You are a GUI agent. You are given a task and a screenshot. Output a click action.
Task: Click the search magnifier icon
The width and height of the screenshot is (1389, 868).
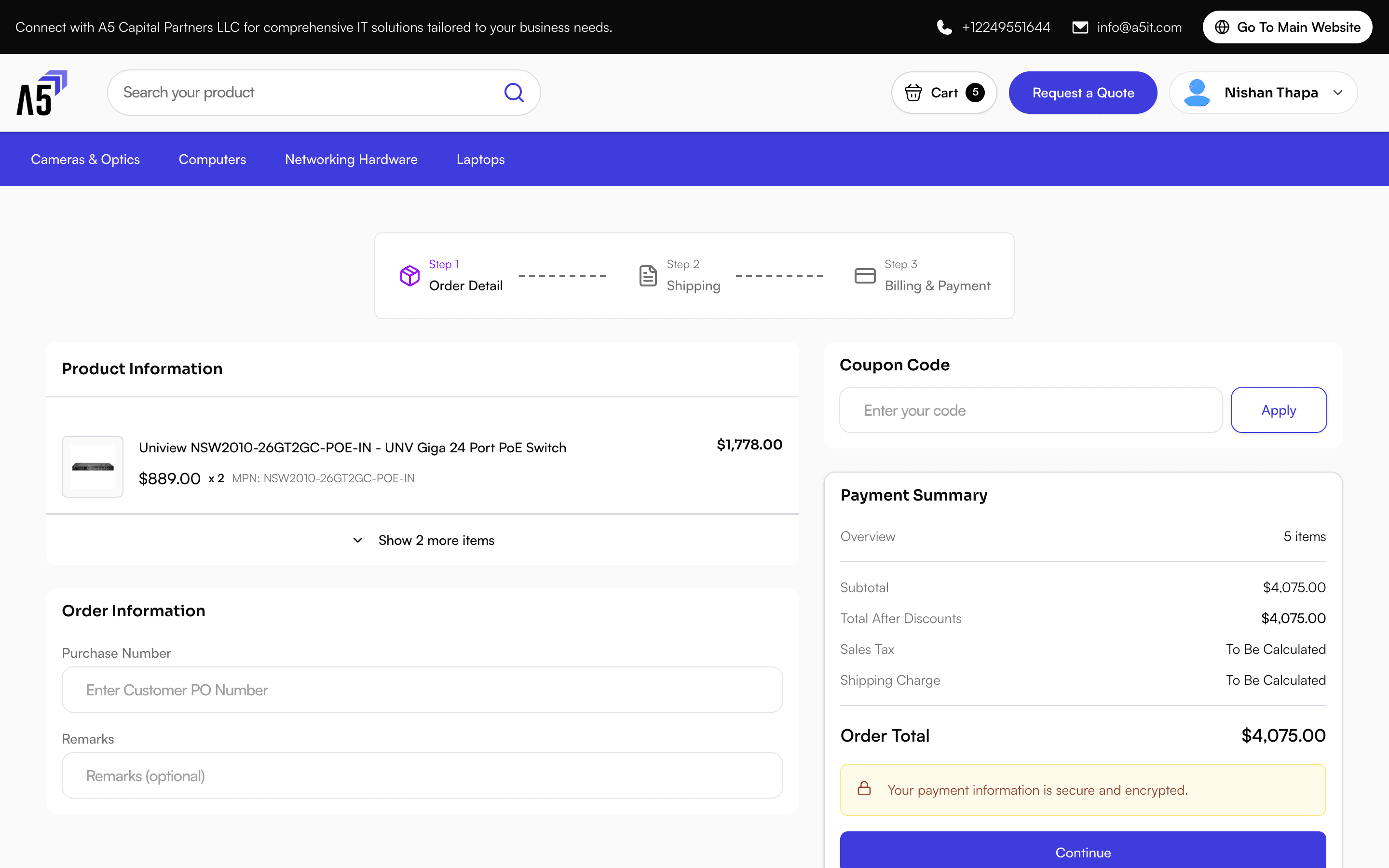click(514, 93)
